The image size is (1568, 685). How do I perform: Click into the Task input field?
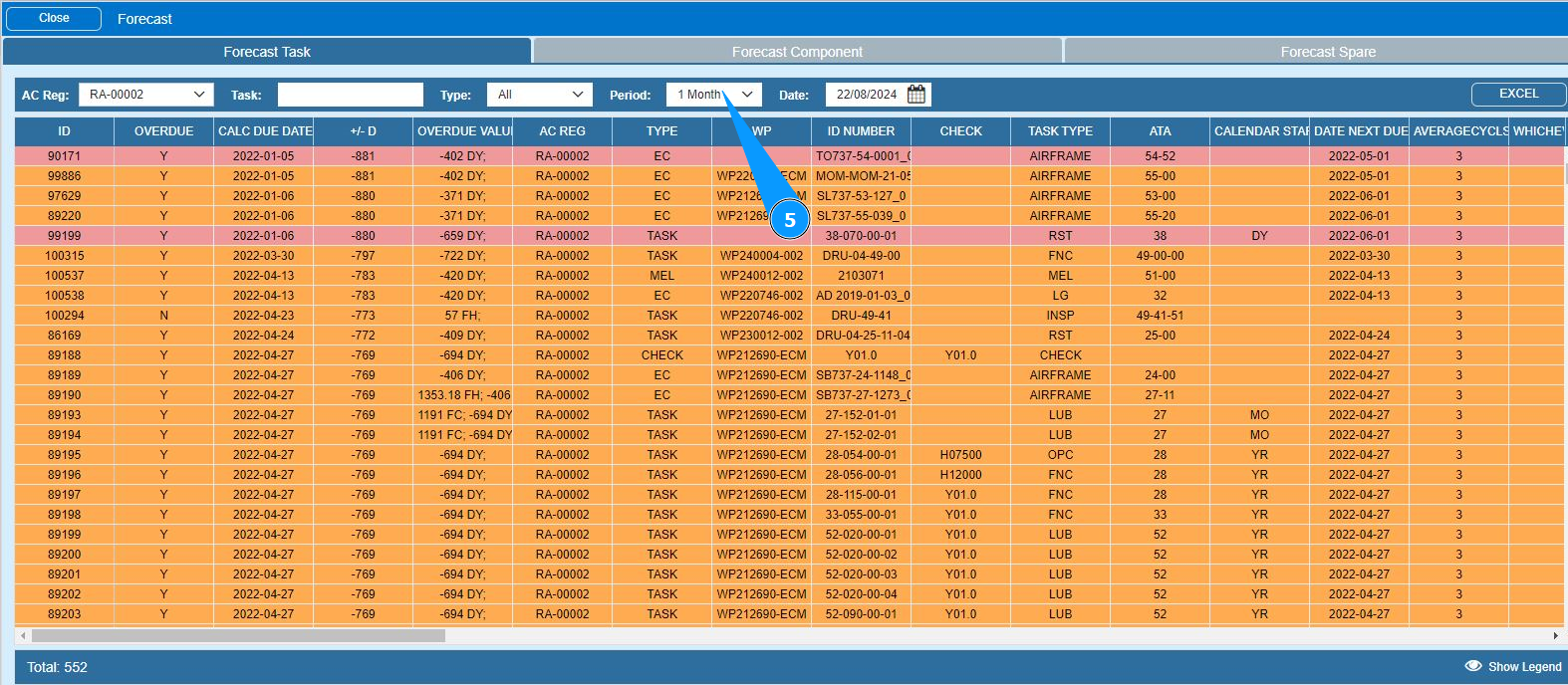point(350,95)
